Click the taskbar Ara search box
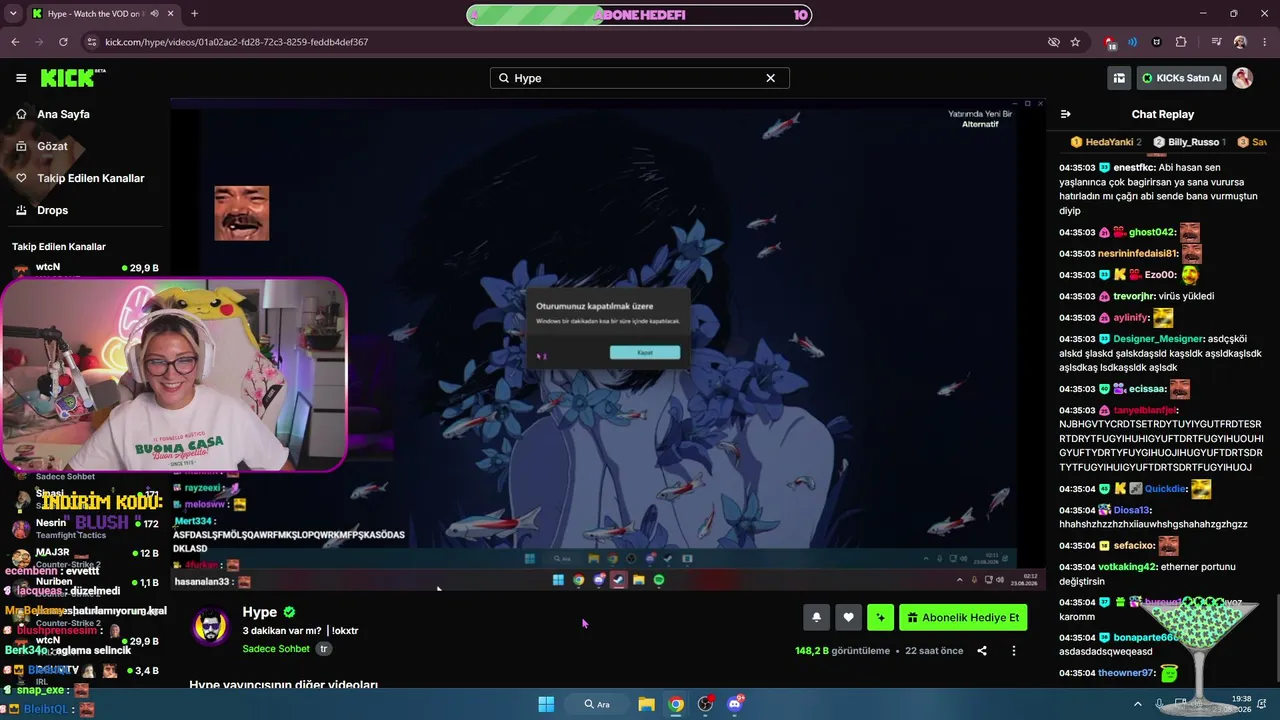1280x720 pixels. tap(598, 704)
